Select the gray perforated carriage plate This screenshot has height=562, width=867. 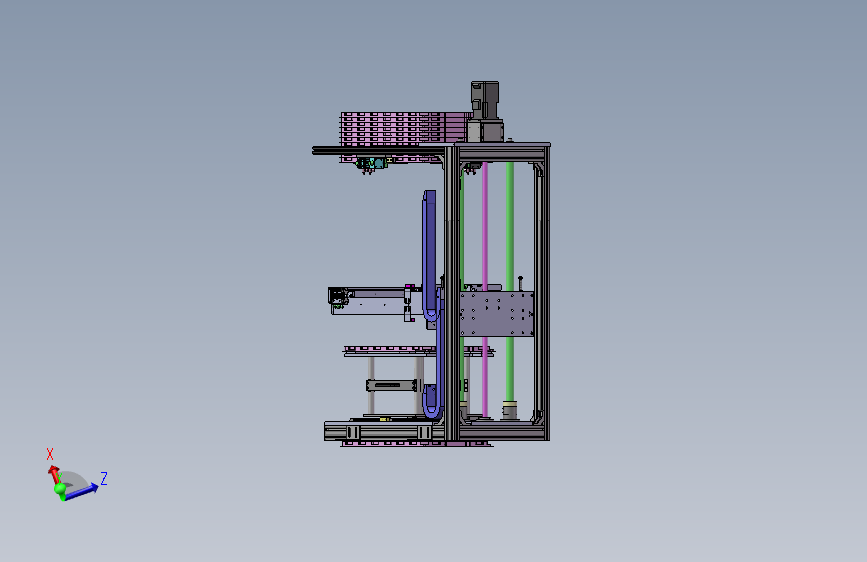click(497, 314)
